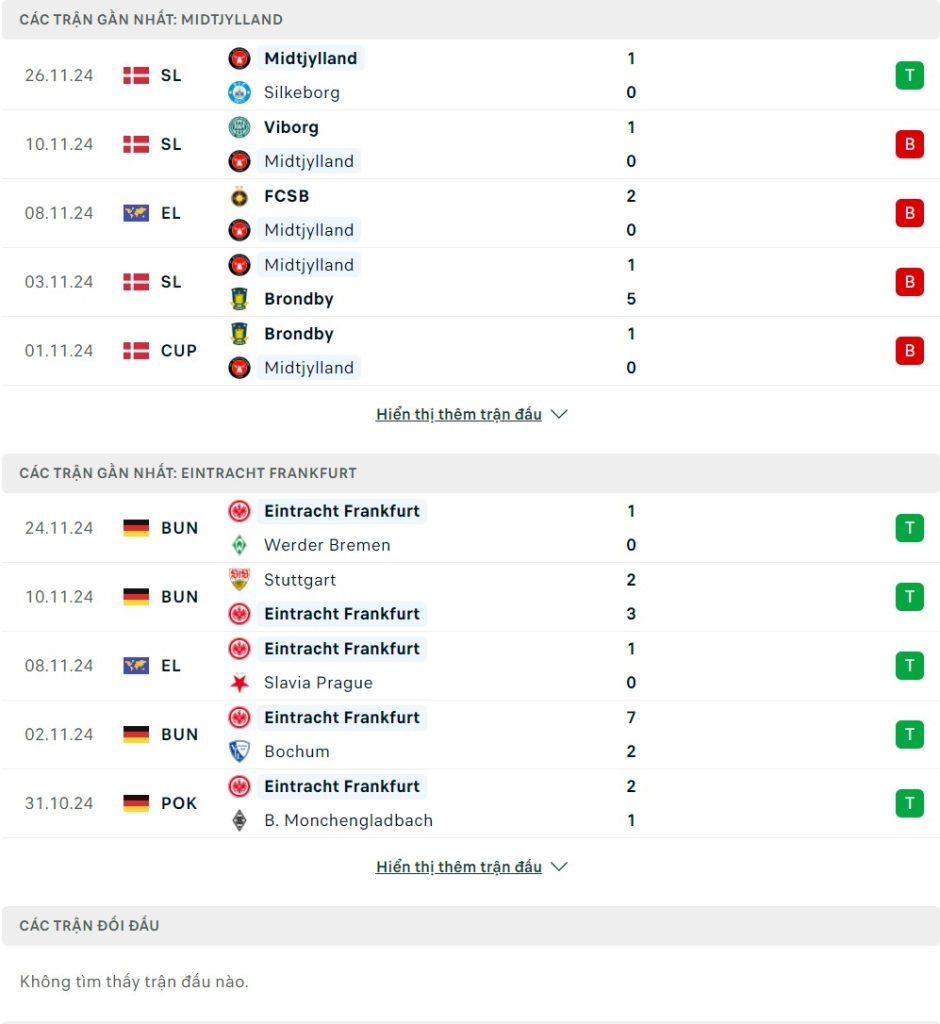This screenshot has height=1024, width=940.
Task: Click the red B badge for Viborg match
Action: (909, 144)
